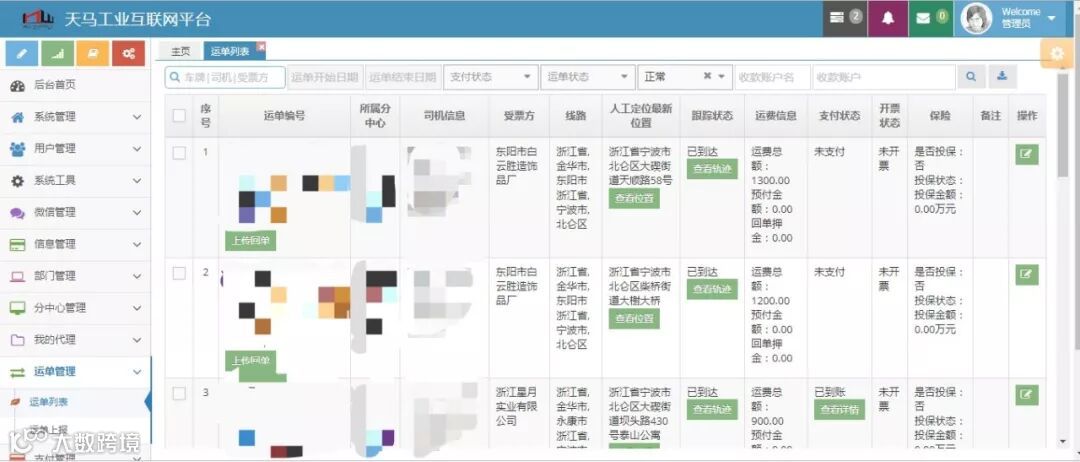Expand the 用户管理 menu chevron

coord(136,149)
